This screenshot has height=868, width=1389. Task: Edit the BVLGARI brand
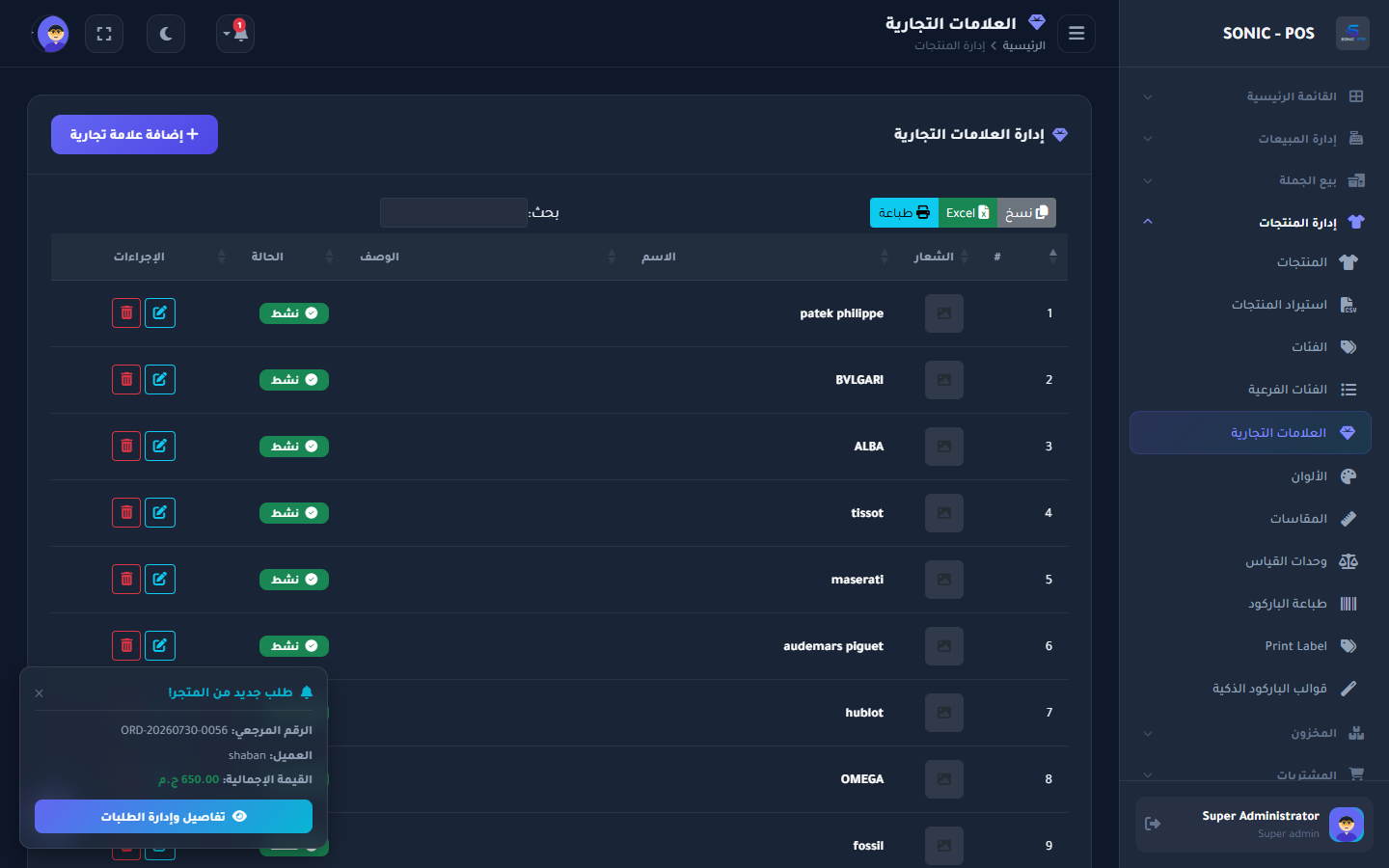[160, 380]
